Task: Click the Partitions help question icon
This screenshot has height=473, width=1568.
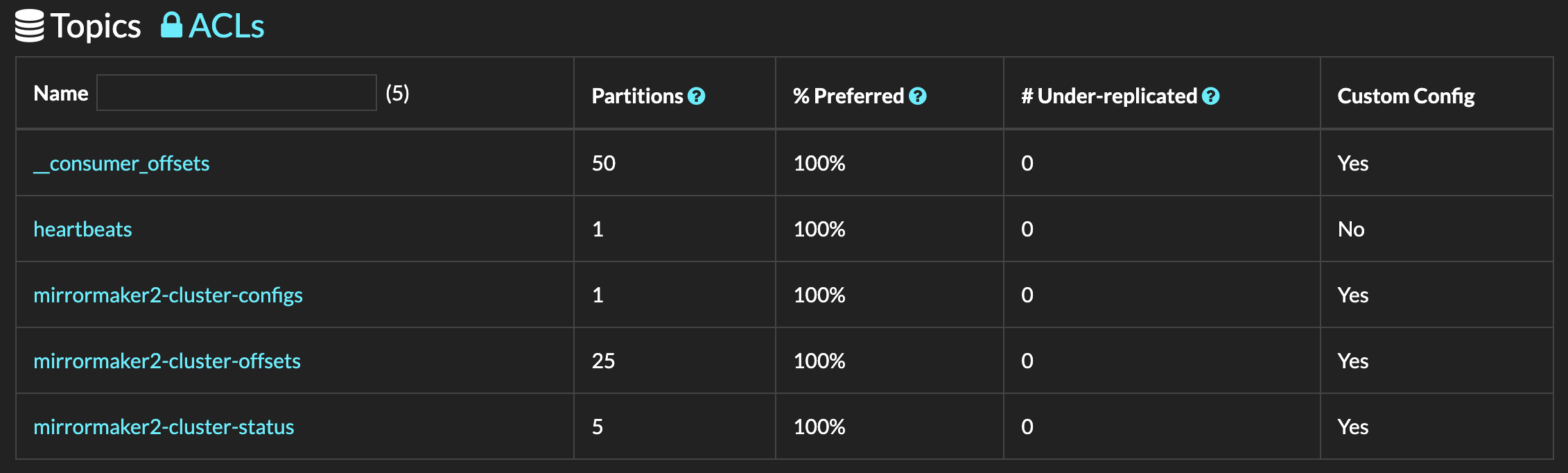Action: pyautogui.click(x=696, y=96)
